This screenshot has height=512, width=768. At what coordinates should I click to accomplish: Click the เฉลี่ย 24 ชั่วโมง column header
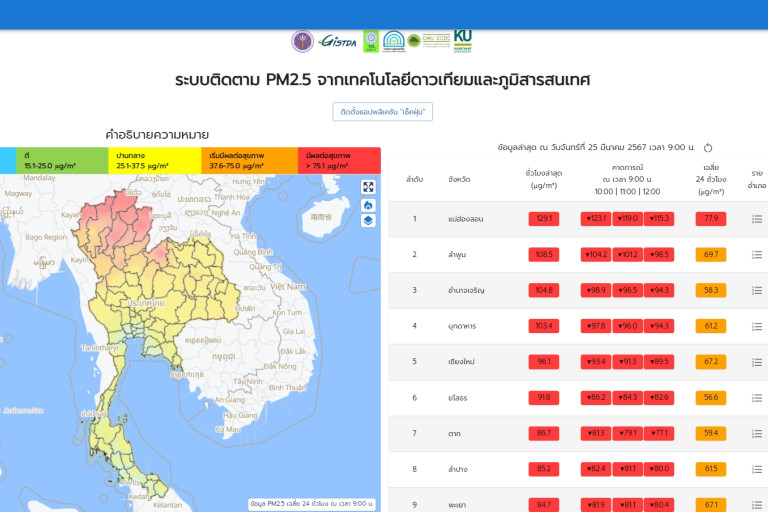711,178
